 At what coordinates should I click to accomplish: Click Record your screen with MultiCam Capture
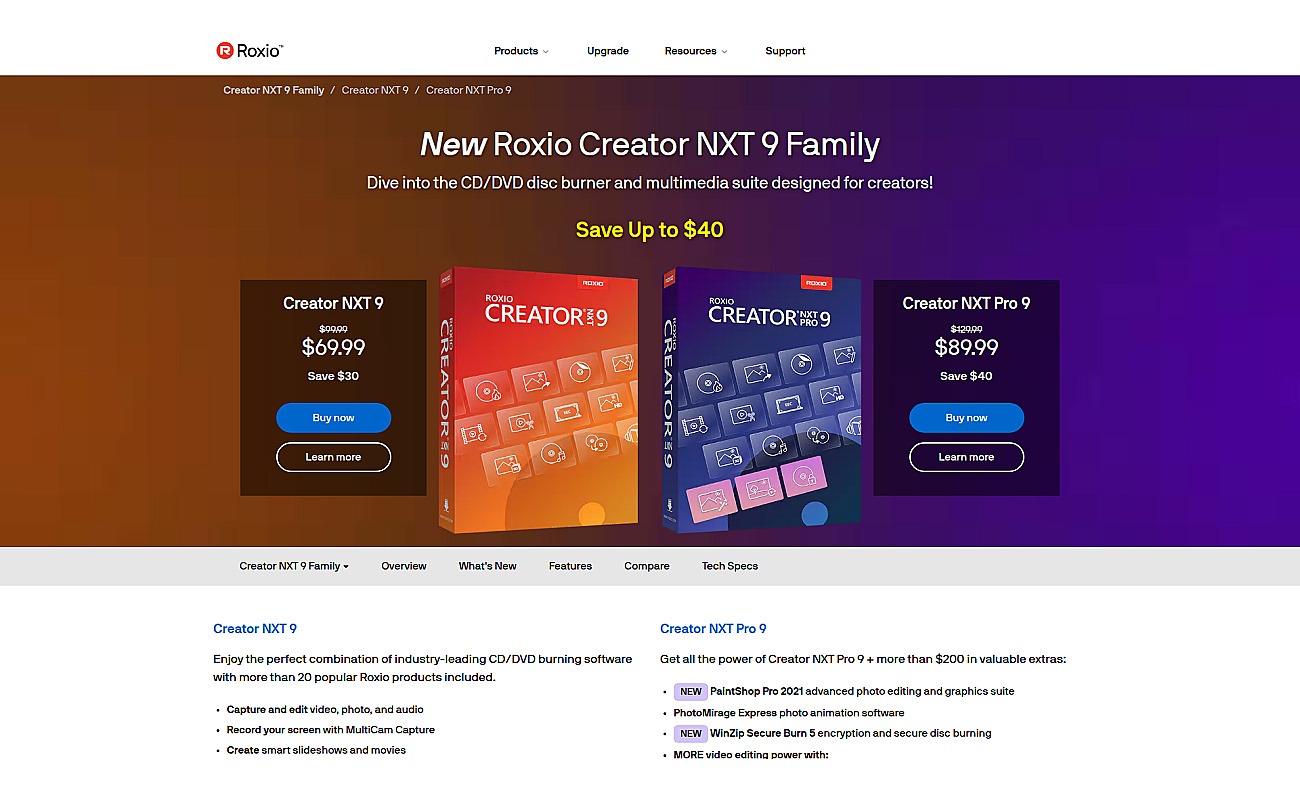point(331,730)
